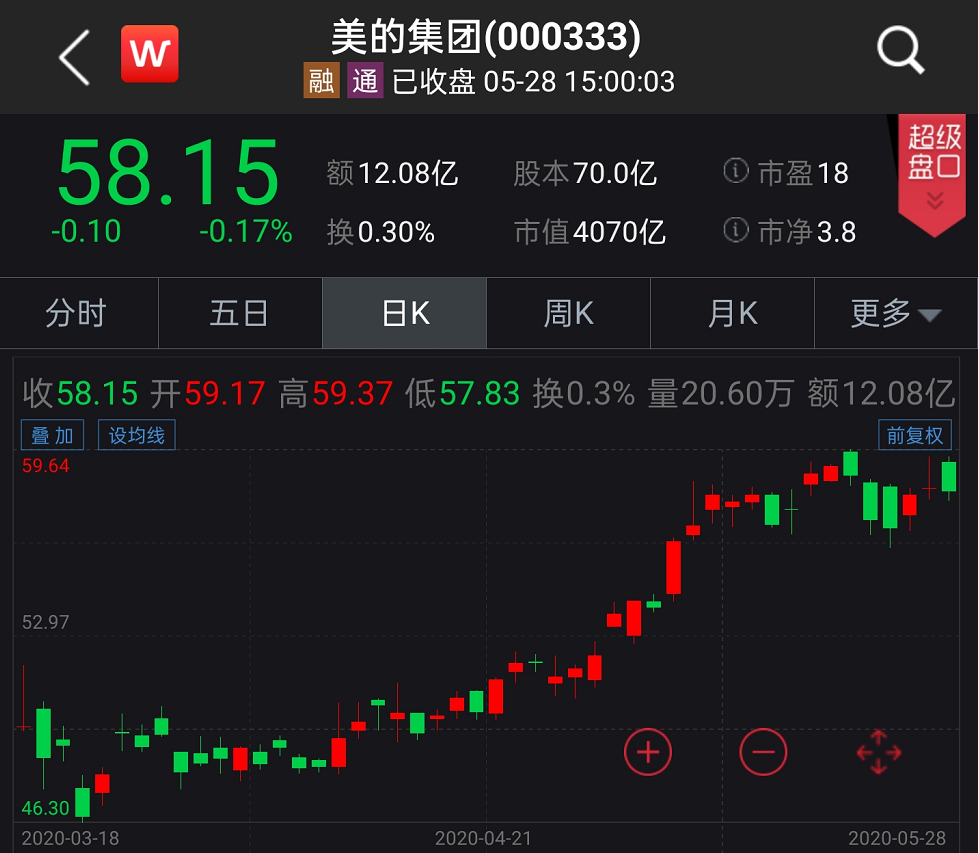Tap the 2020-03-18 date label

[x=70, y=837]
